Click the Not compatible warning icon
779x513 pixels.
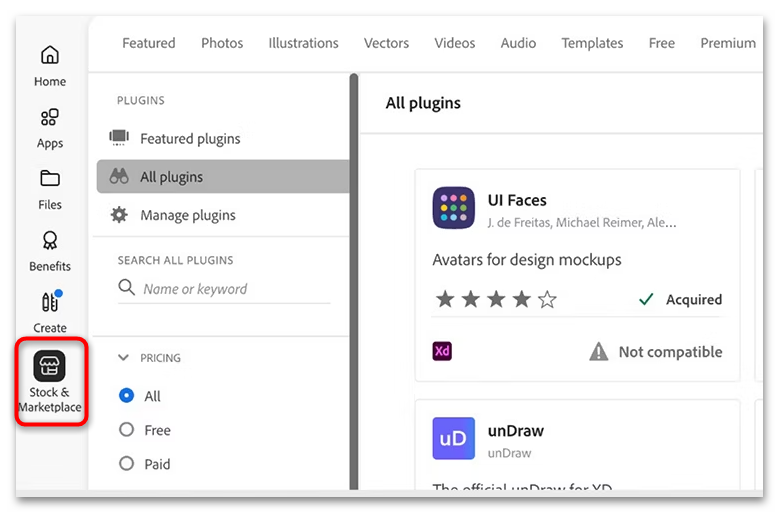point(599,352)
